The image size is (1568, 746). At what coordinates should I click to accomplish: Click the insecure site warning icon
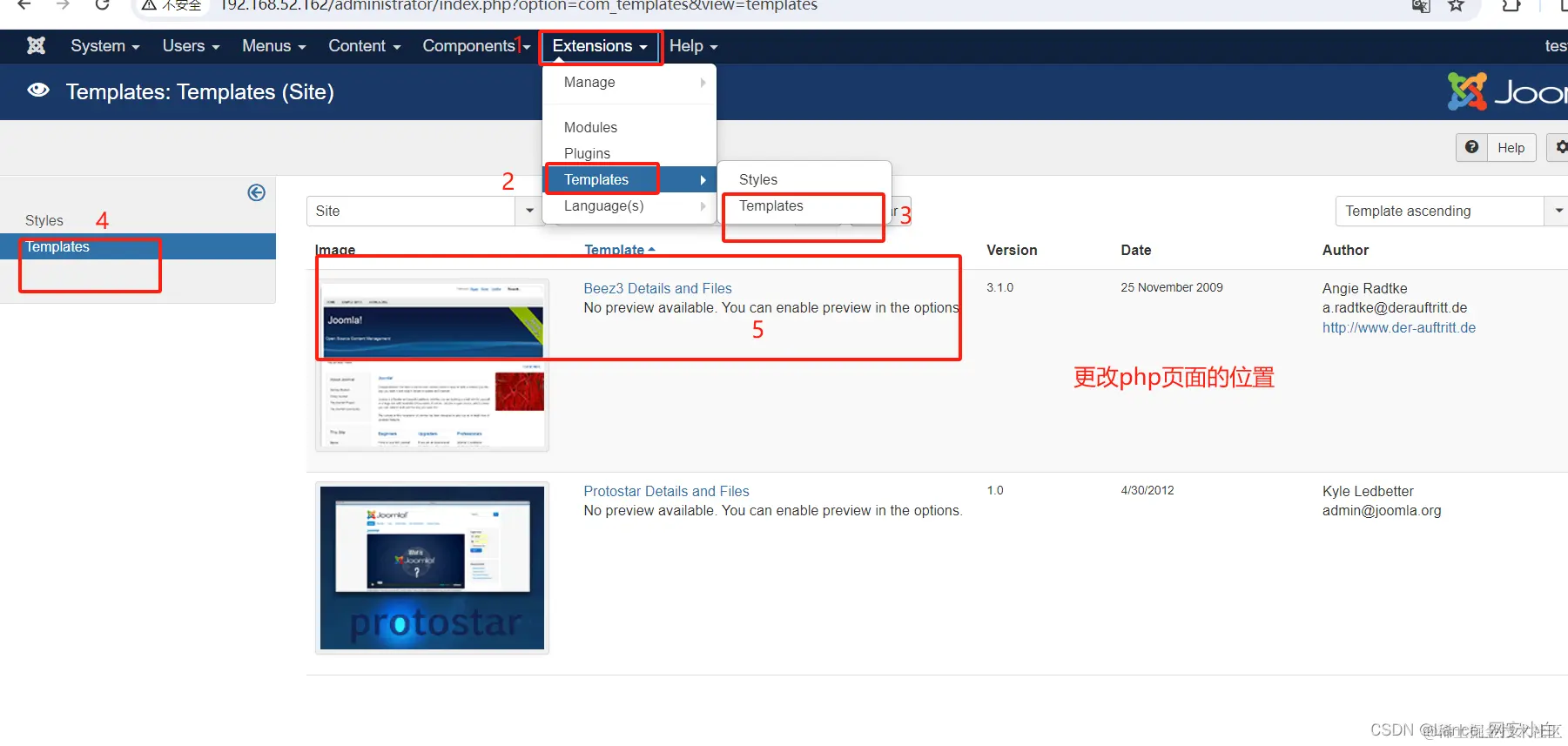pos(149,5)
